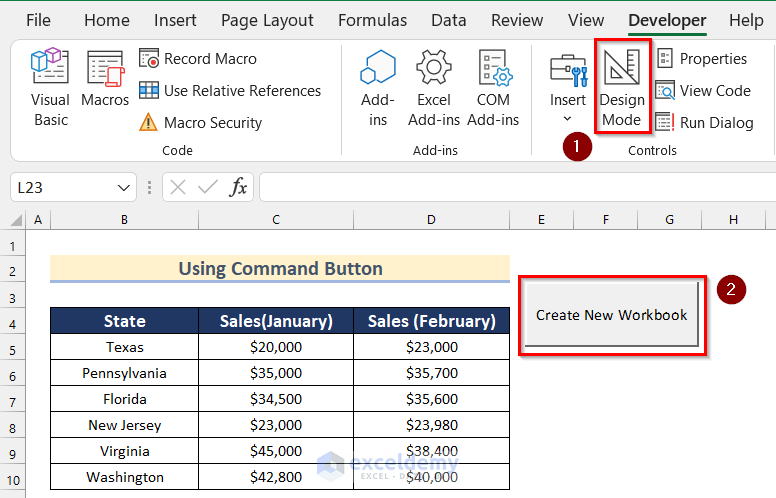Toggle Design Mode
The height and width of the screenshot is (498, 776).
tap(622, 88)
